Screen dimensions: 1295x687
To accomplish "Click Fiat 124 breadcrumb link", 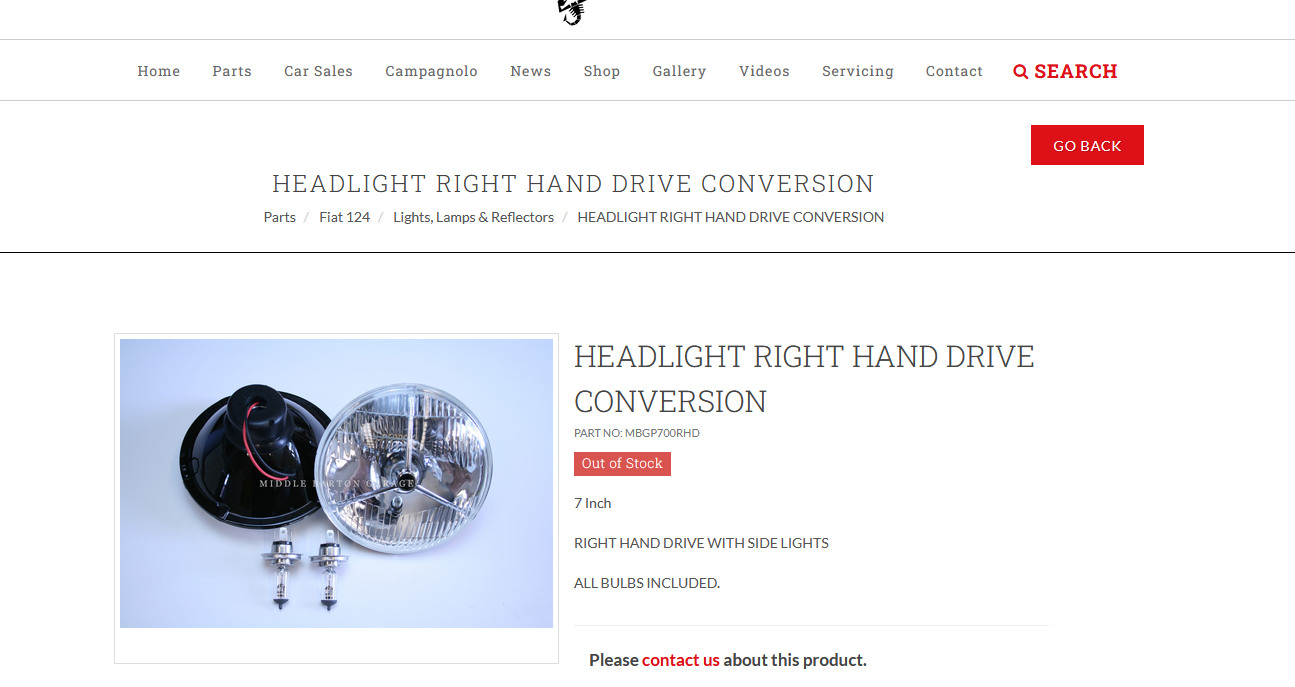I will (344, 217).
